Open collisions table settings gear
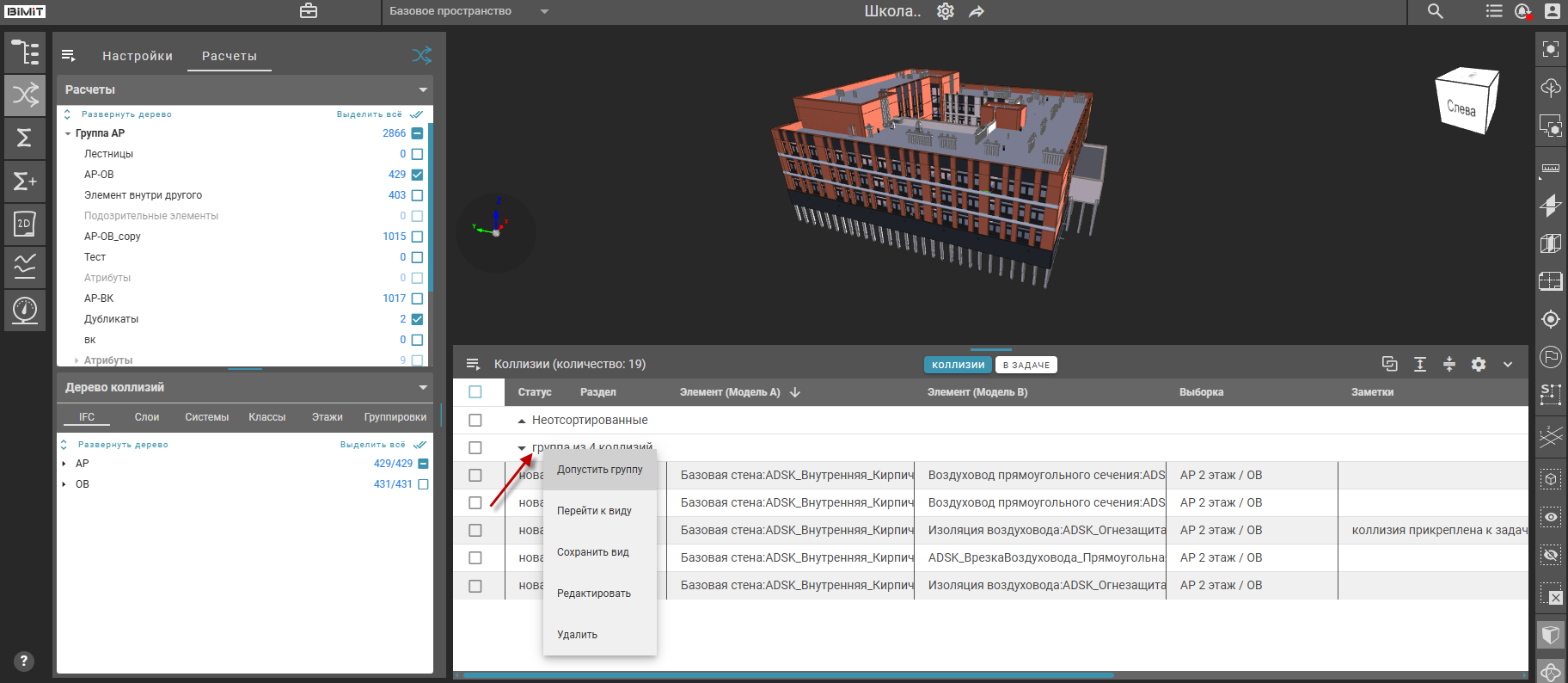1568x683 pixels. [x=1478, y=364]
